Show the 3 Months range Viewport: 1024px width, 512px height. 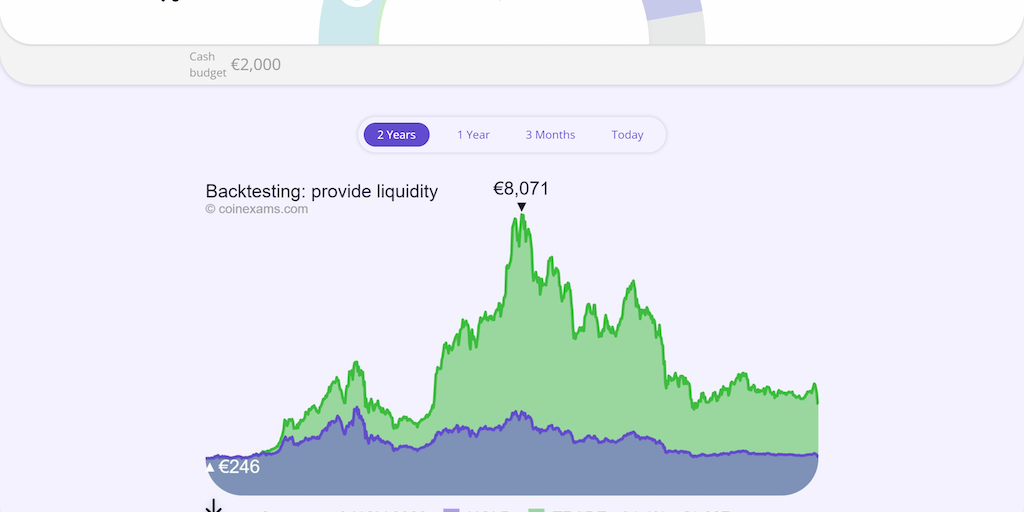tap(550, 135)
